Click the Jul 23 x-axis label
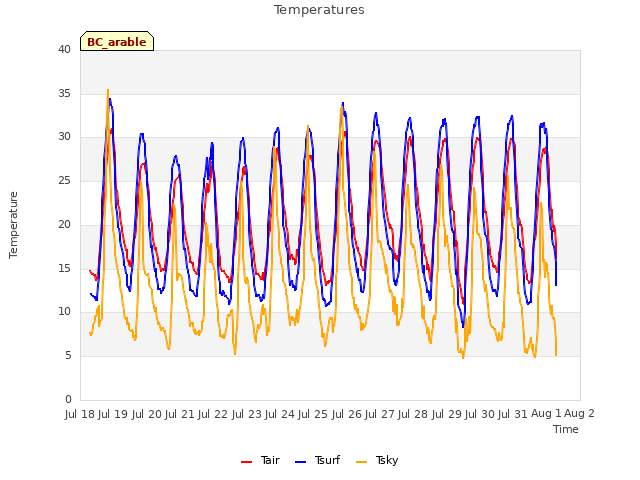This screenshot has height=480, width=640. pos(247,414)
